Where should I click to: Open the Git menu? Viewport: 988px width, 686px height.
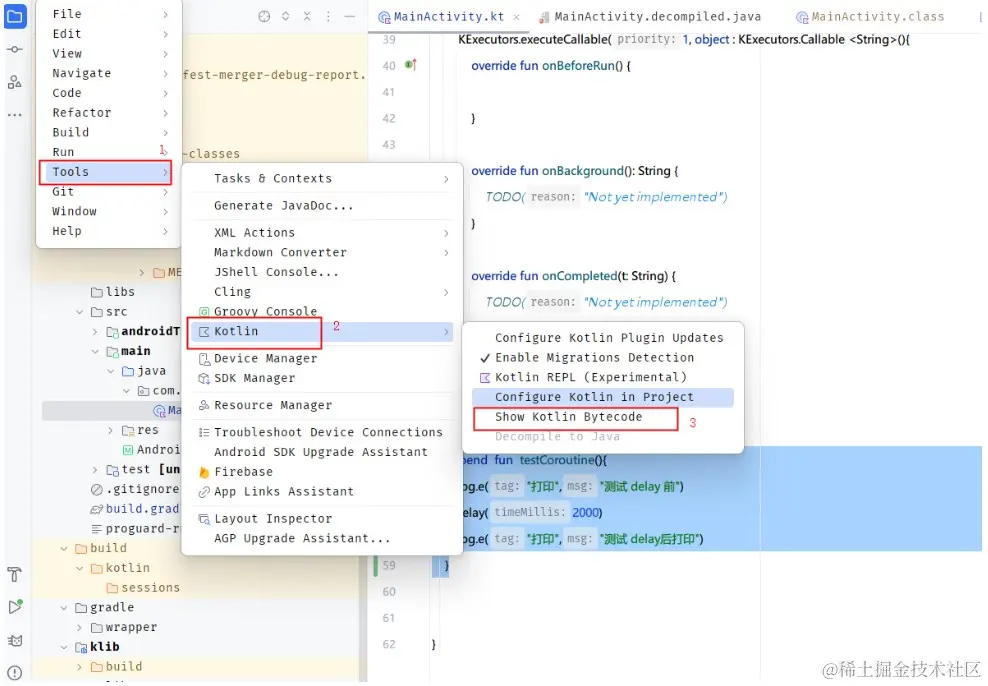pyautogui.click(x=110, y=192)
